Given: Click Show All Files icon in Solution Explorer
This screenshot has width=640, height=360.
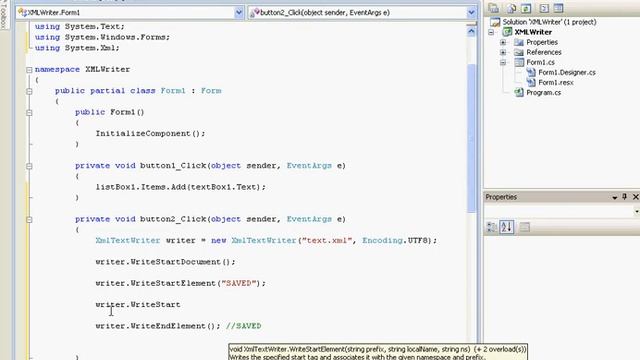Looking at the screenshot, I should point(511,8).
